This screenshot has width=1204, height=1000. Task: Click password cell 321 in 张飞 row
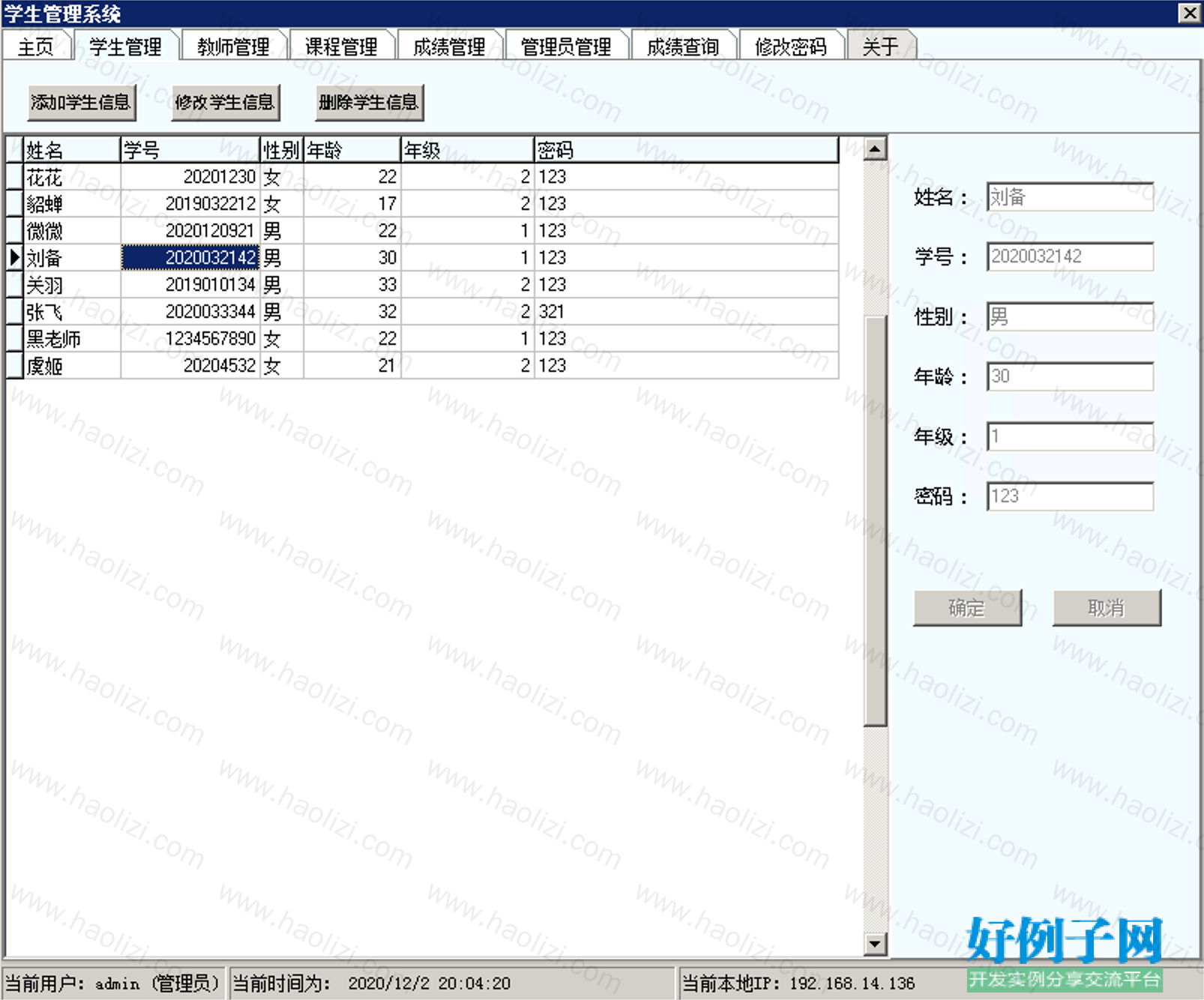click(x=687, y=312)
